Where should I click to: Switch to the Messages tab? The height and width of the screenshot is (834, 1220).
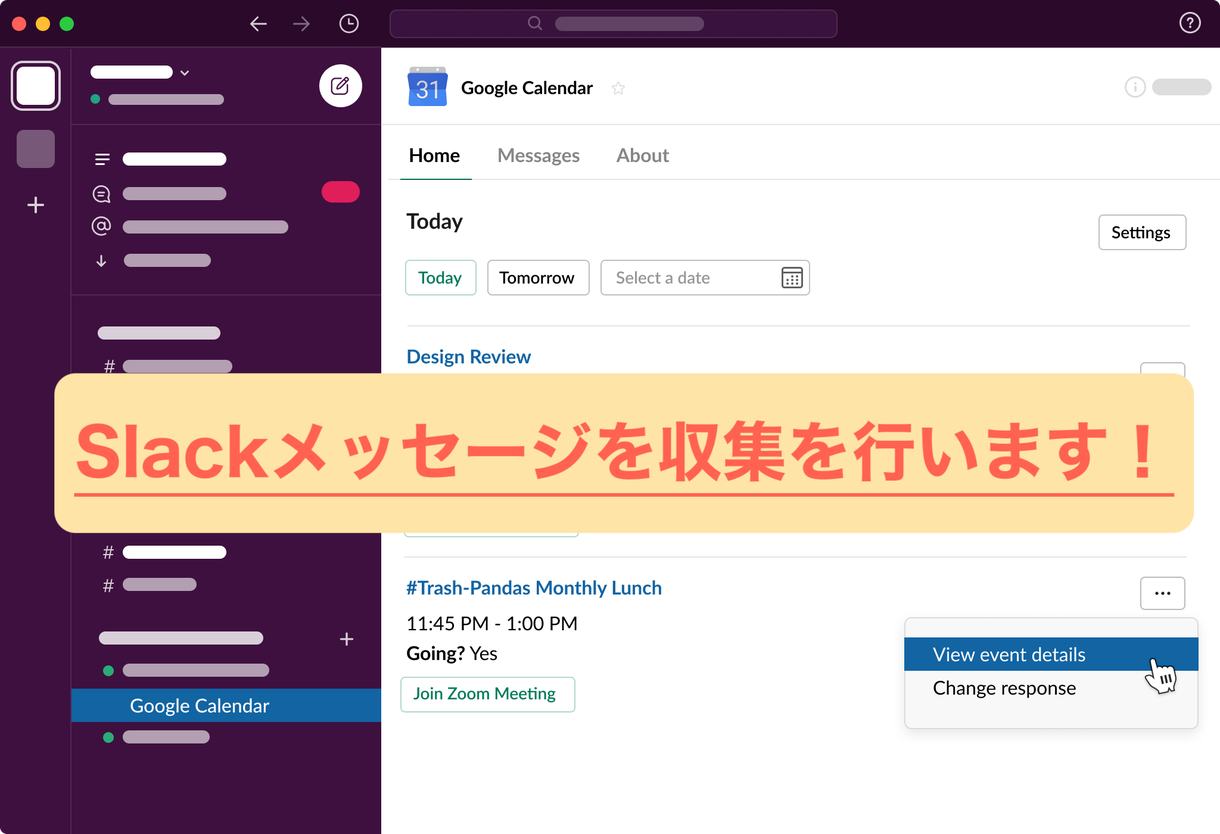(x=538, y=155)
